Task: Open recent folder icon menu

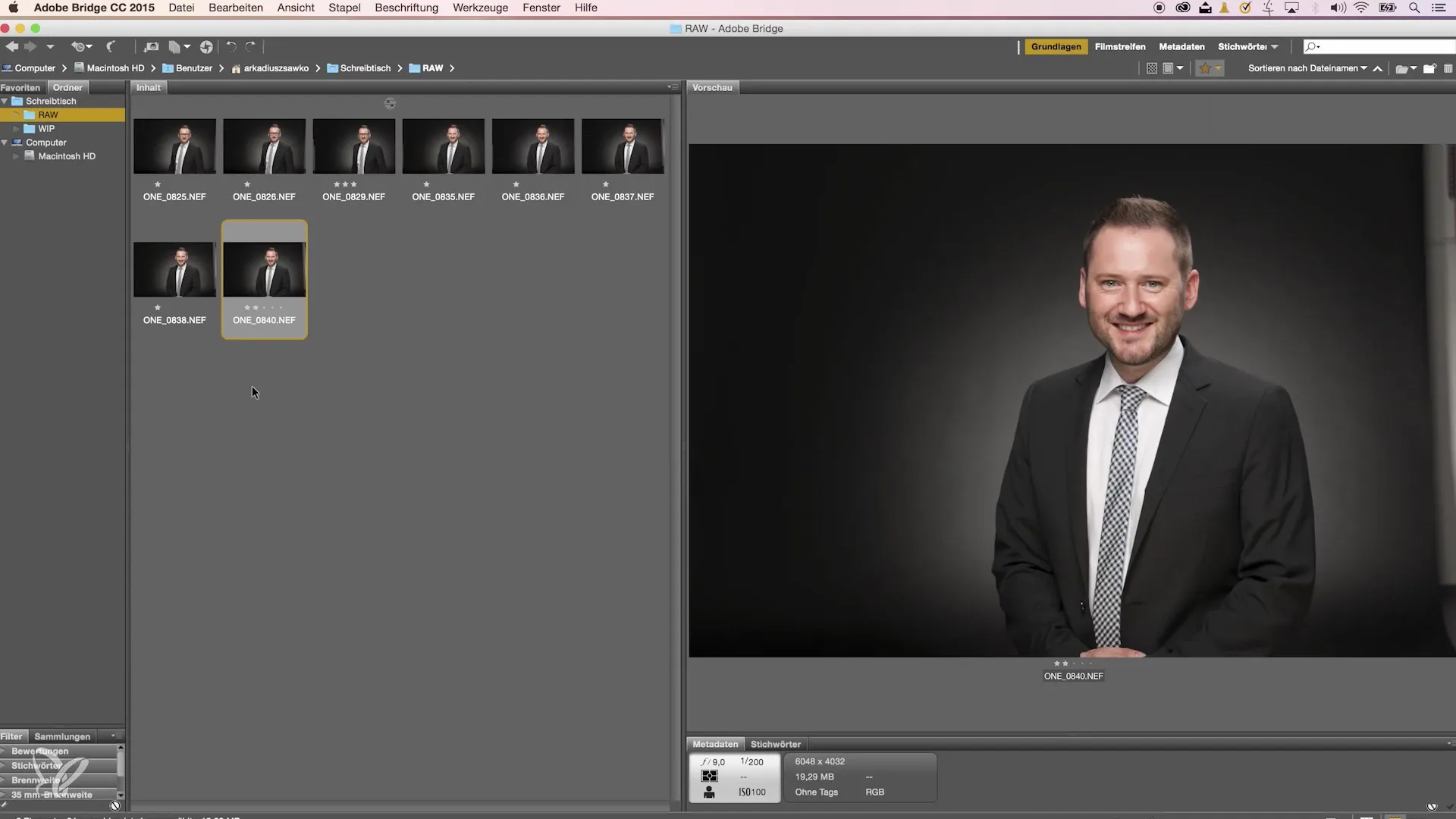Action: pyautogui.click(x=1406, y=68)
